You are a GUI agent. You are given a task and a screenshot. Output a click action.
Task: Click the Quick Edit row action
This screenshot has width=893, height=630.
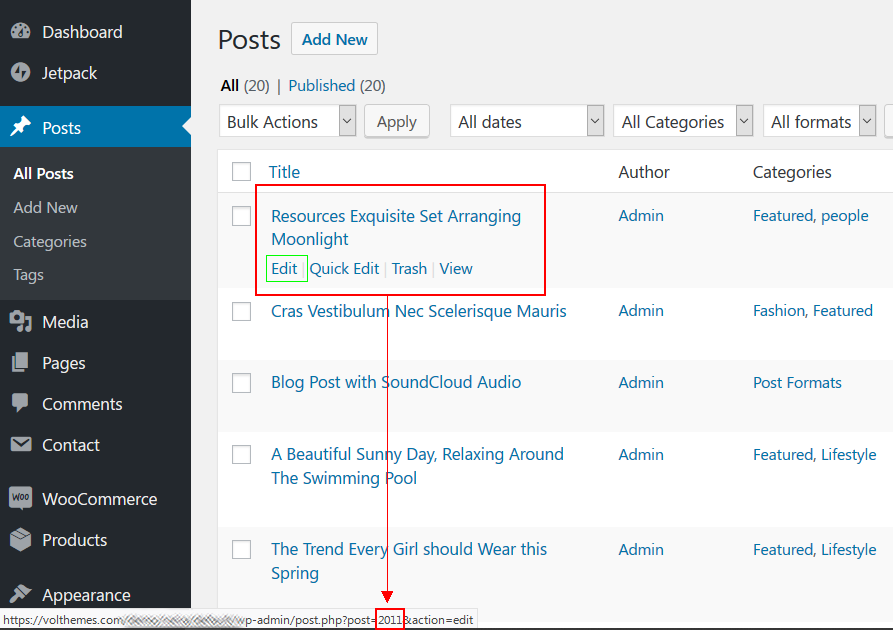pos(344,268)
